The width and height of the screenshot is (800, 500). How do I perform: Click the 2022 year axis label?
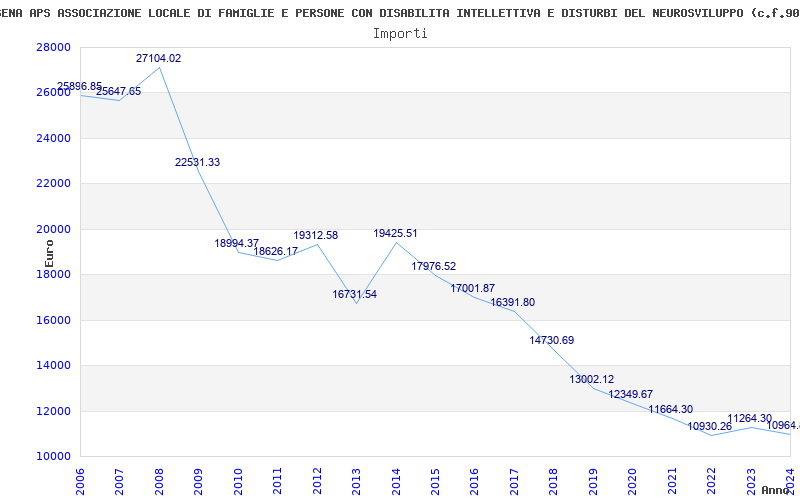point(712,482)
